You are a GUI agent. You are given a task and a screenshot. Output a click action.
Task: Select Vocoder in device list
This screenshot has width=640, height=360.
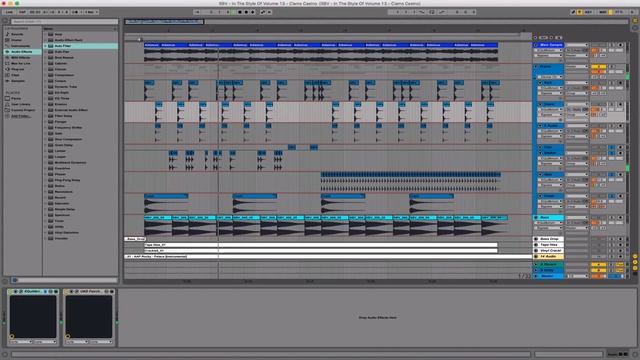pos(81,238)
